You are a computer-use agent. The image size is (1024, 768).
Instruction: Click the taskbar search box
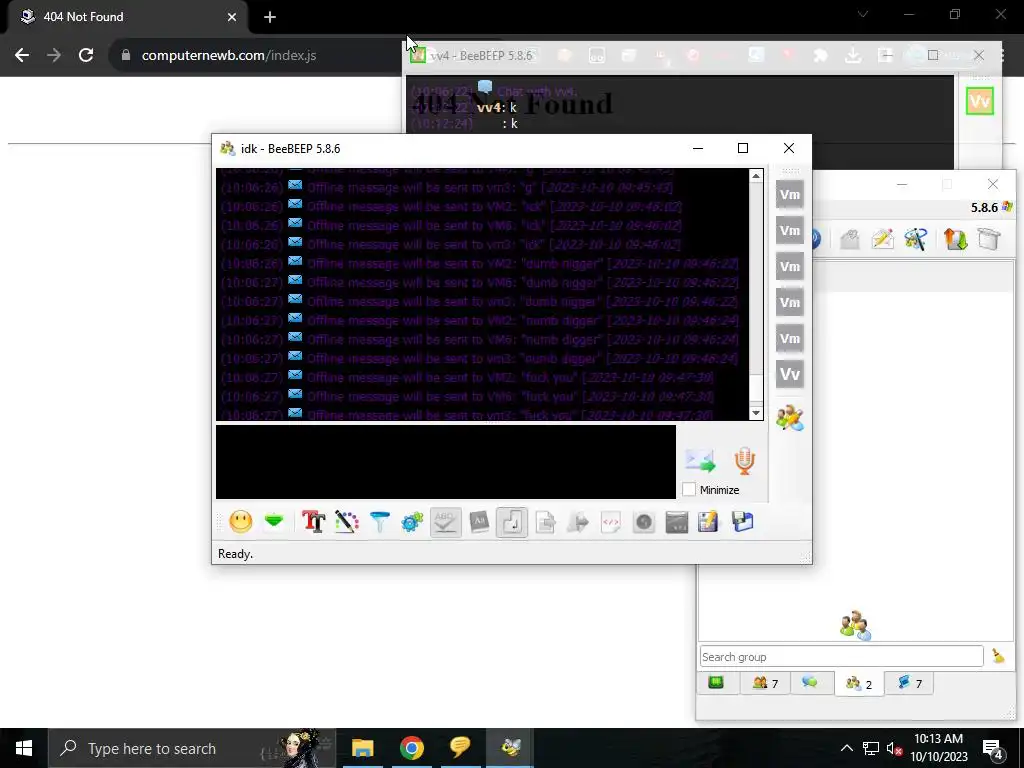(193, 748)
